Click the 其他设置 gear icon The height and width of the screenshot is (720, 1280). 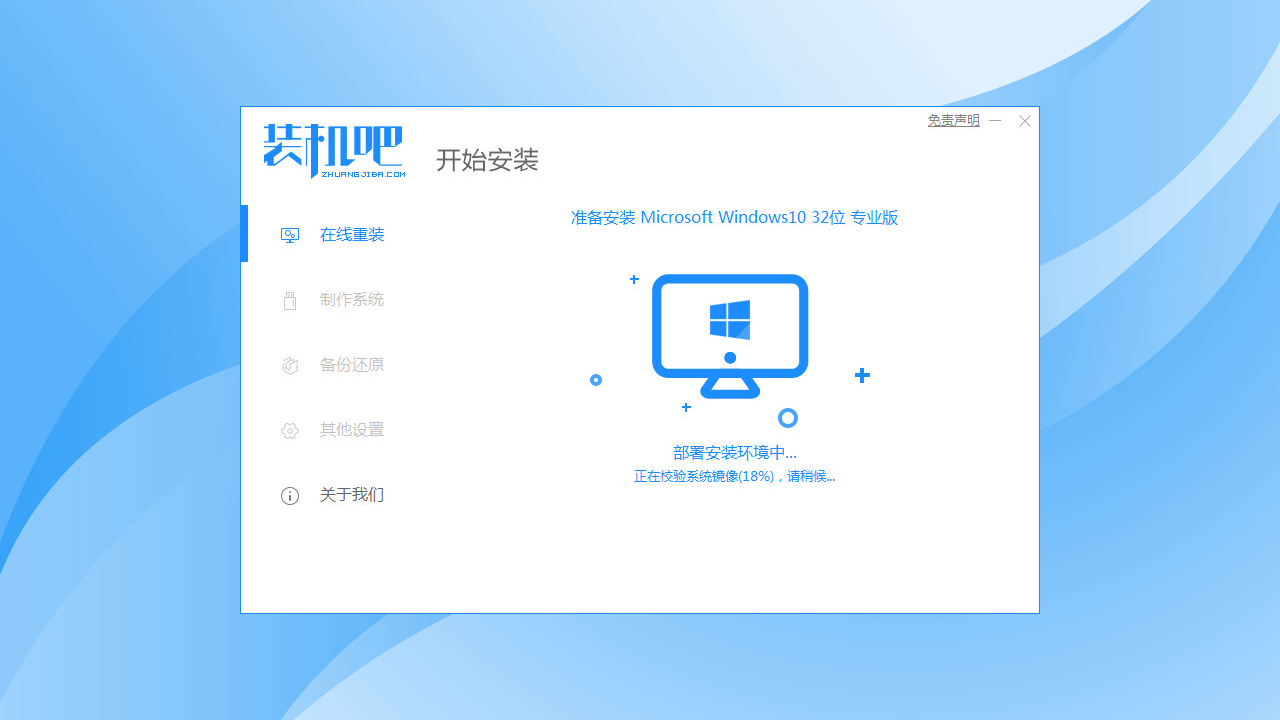coord(290,430)
